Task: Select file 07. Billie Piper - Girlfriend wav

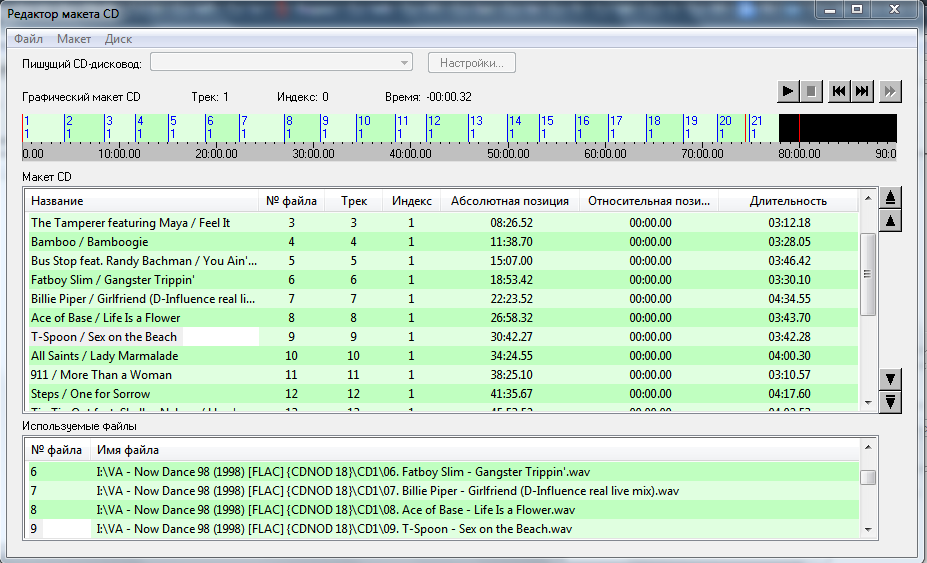Action: (x=443, y=491)
